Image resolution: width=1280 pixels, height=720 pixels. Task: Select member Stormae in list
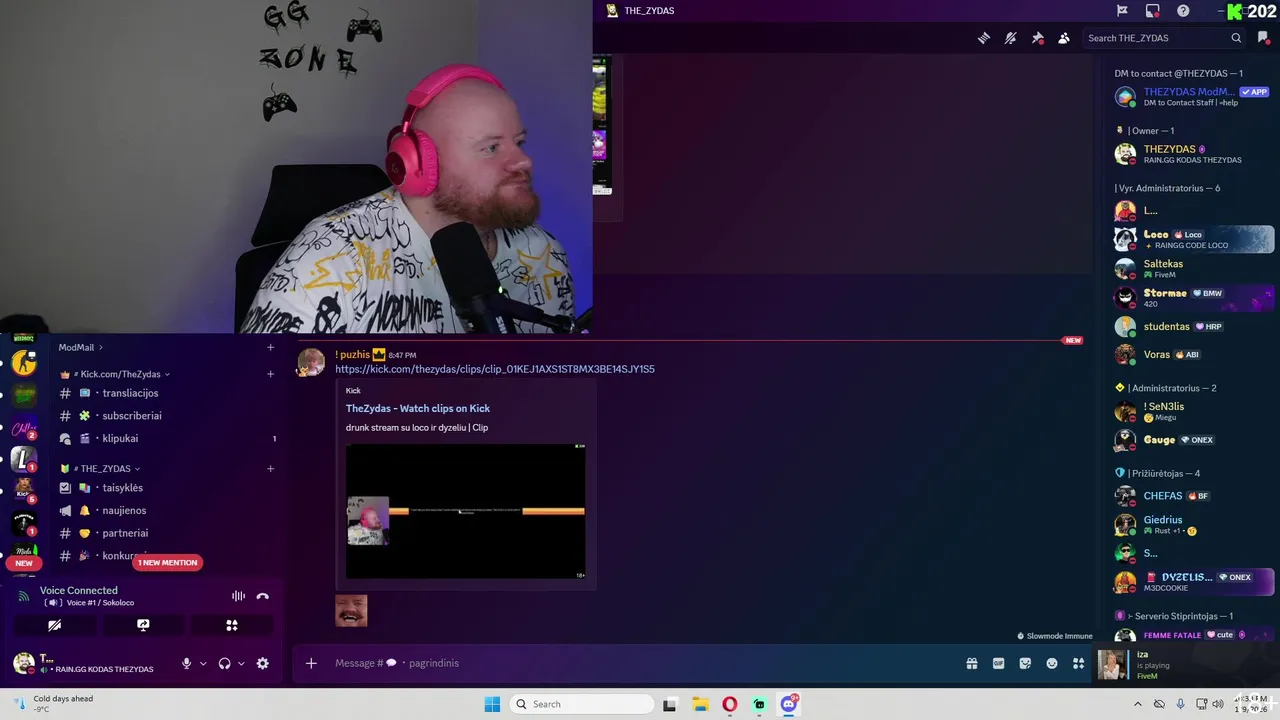point(1193,297)
